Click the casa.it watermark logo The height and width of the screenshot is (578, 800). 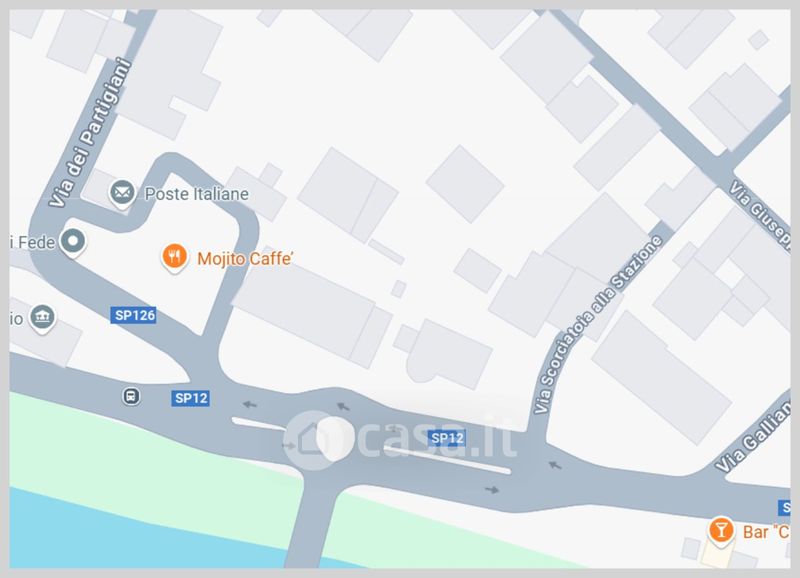401,439
